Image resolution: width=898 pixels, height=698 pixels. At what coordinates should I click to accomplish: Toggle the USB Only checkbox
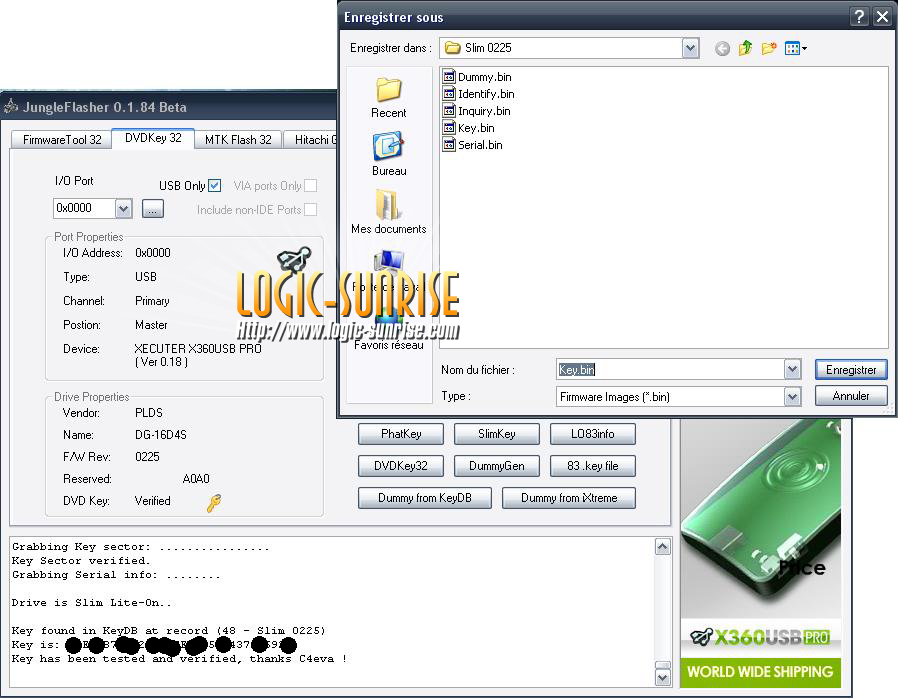215,186
